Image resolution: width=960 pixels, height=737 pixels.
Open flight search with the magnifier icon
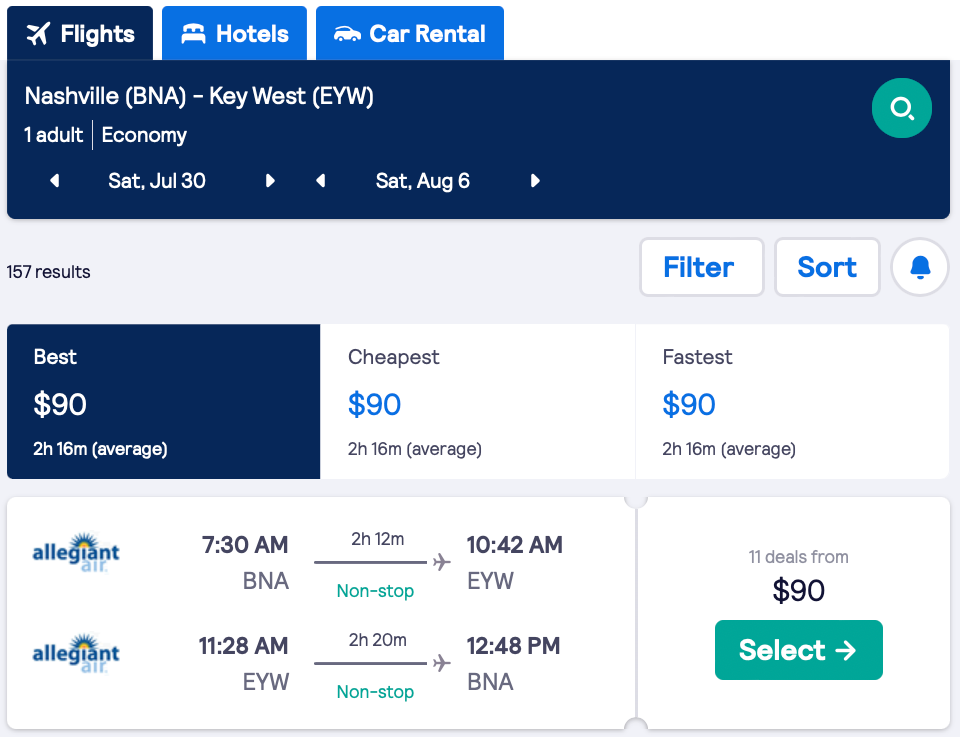click(x=901, y=108)
